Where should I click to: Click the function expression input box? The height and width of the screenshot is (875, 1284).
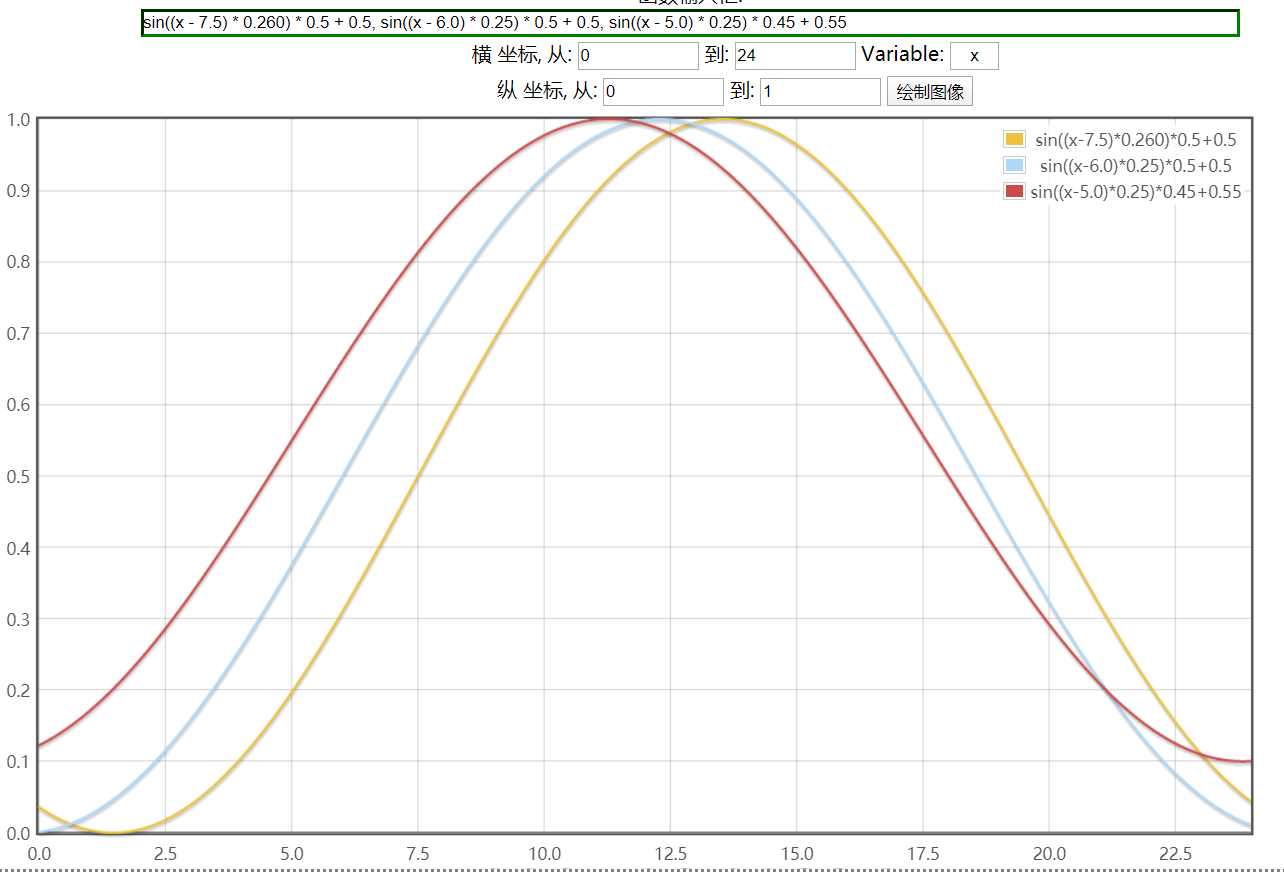tap(690, 23)
